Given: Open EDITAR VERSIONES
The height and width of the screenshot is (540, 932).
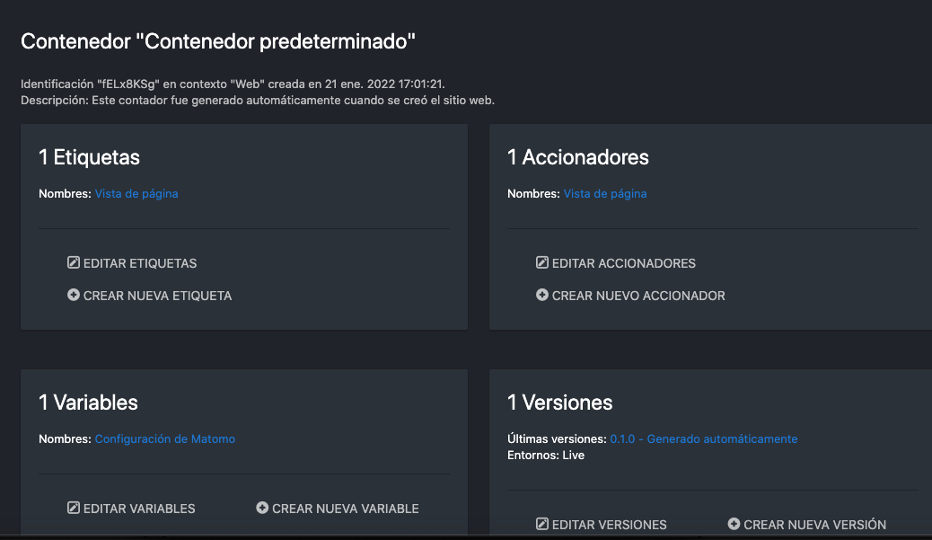Looking at the screenshot, I should pyautogui.click(x=609, y=525).
